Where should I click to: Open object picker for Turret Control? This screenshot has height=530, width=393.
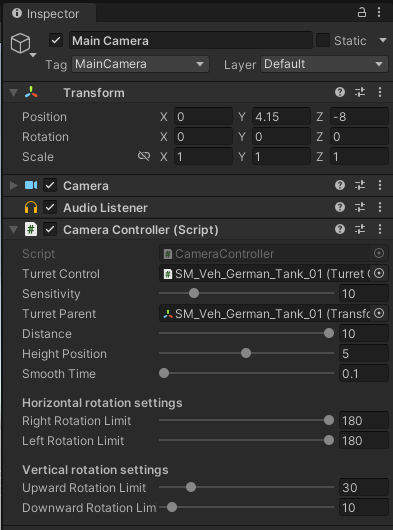pyautogui.click(x=379, y=273)
